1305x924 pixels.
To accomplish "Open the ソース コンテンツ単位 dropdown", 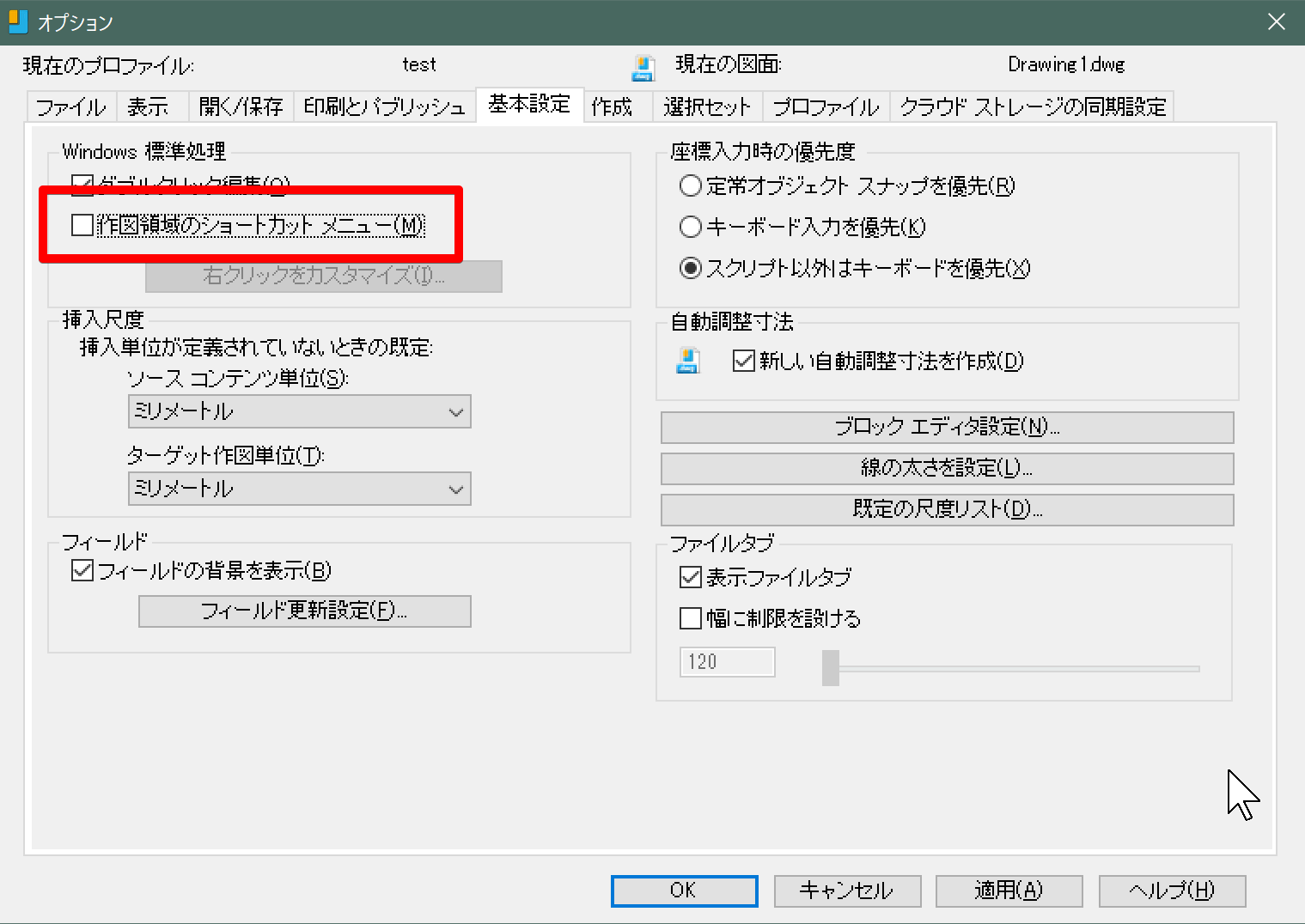I will (299, 411).
